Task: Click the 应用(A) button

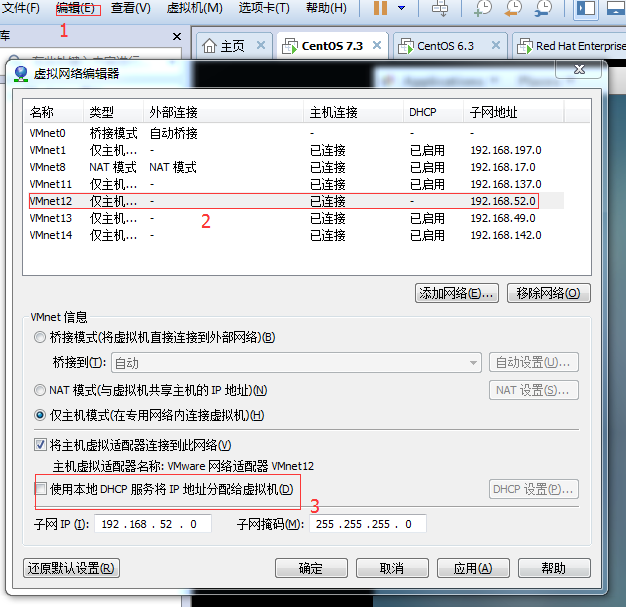Action: (x=473, y=568)
